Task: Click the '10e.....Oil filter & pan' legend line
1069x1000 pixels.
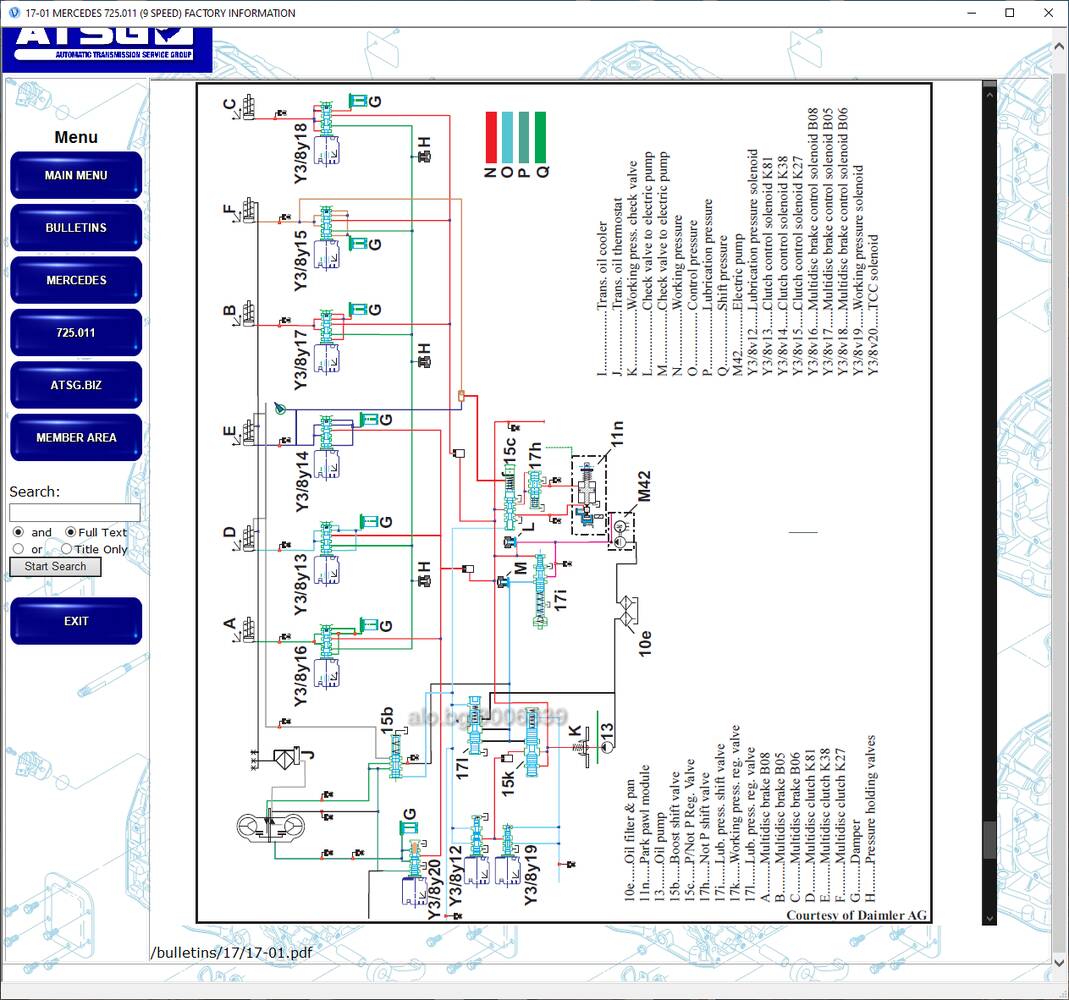Action: click(629, 841)
